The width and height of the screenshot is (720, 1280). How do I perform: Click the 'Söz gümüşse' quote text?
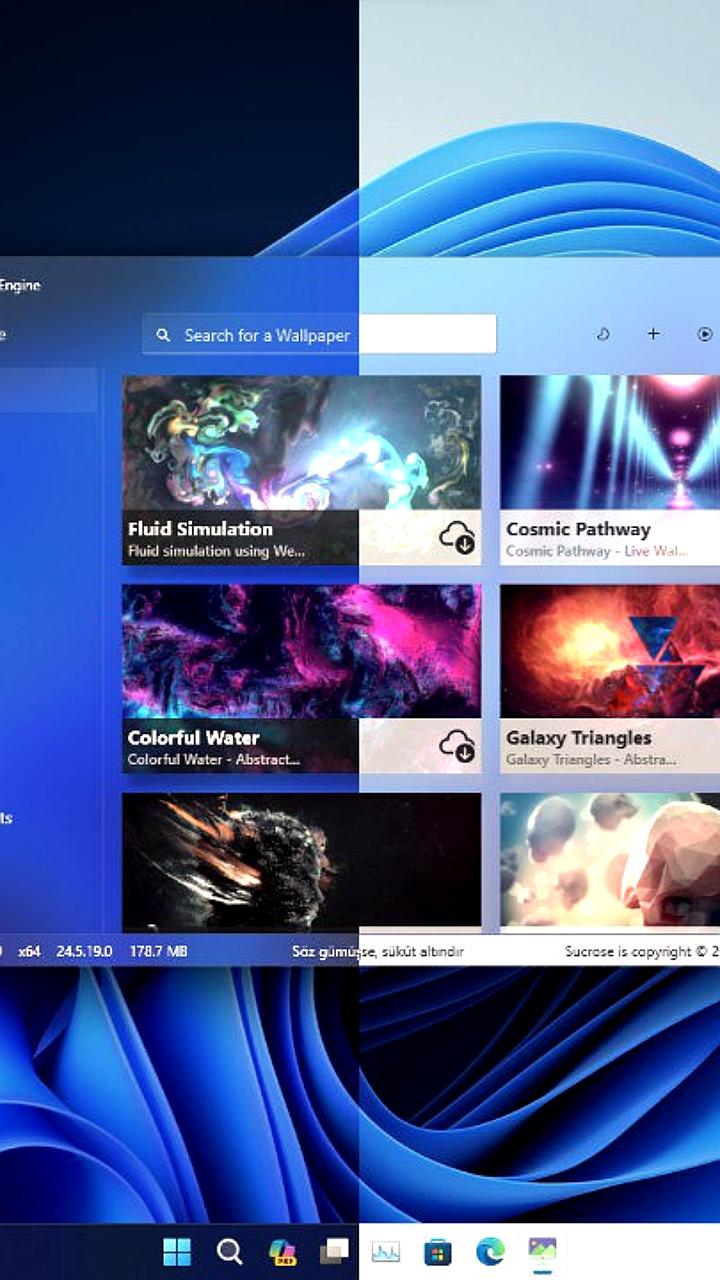click(378, 951)
